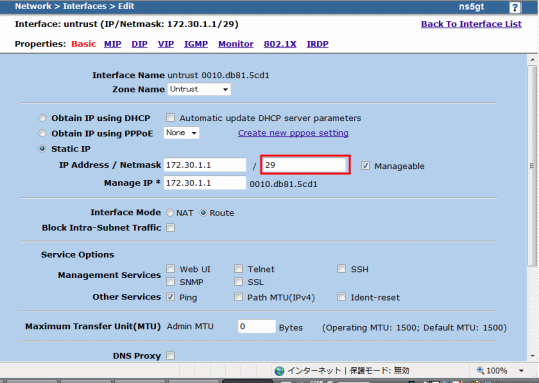Choose Route interface mode
This screenshot has height=383, width=539.
pos(203,213)
